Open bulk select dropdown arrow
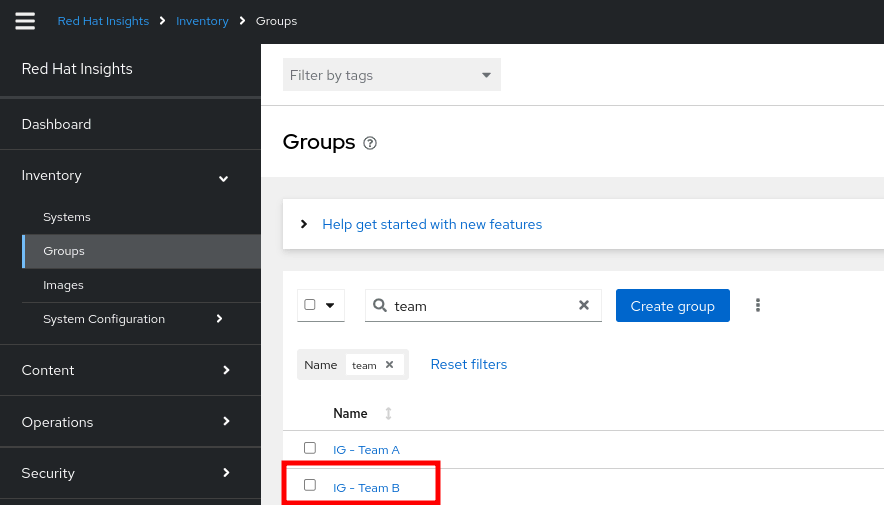This screenshot has width=884, height=505. pos(330,305)
